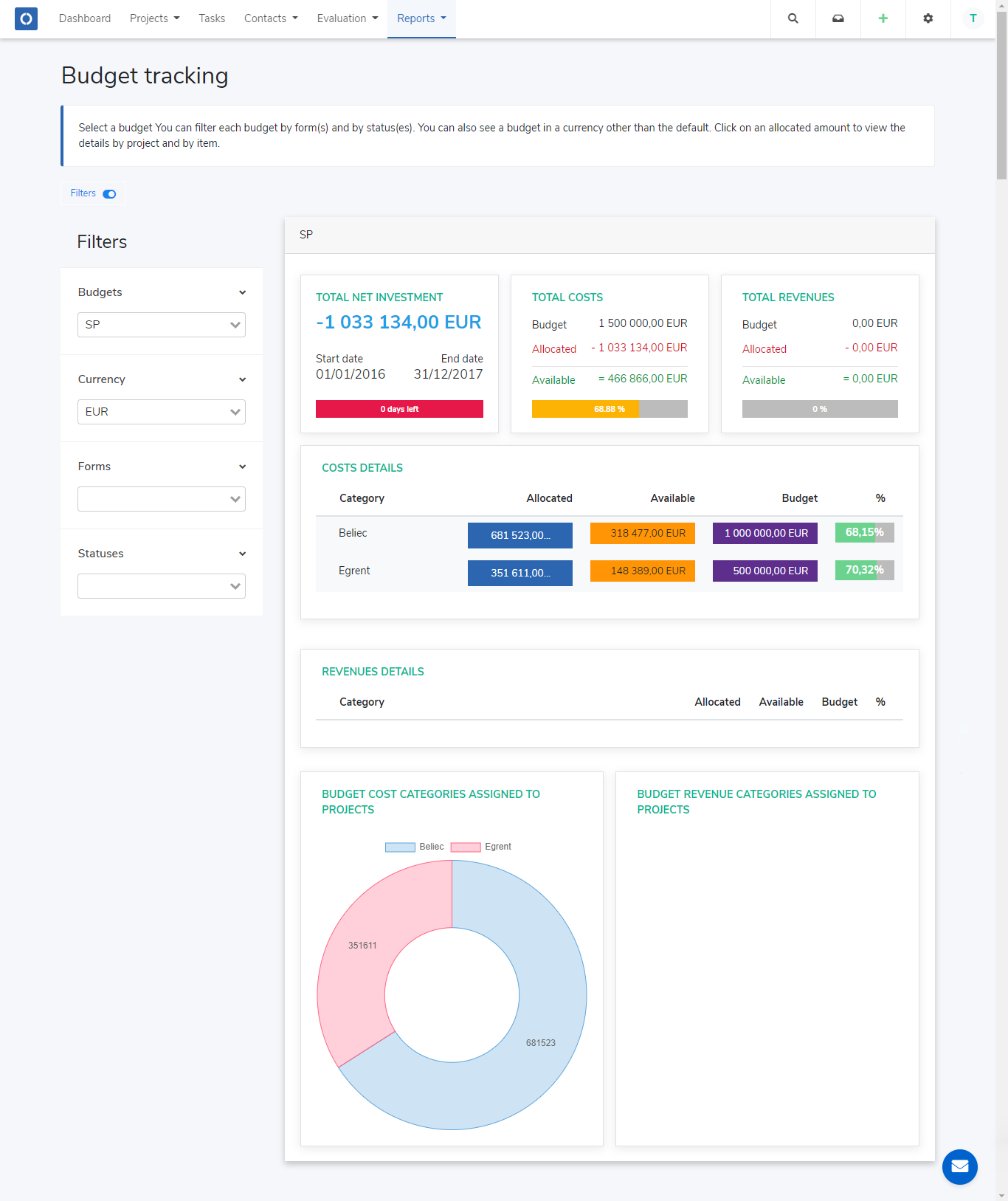
Task: Click the green plus add icon
Action: [883, 18]
